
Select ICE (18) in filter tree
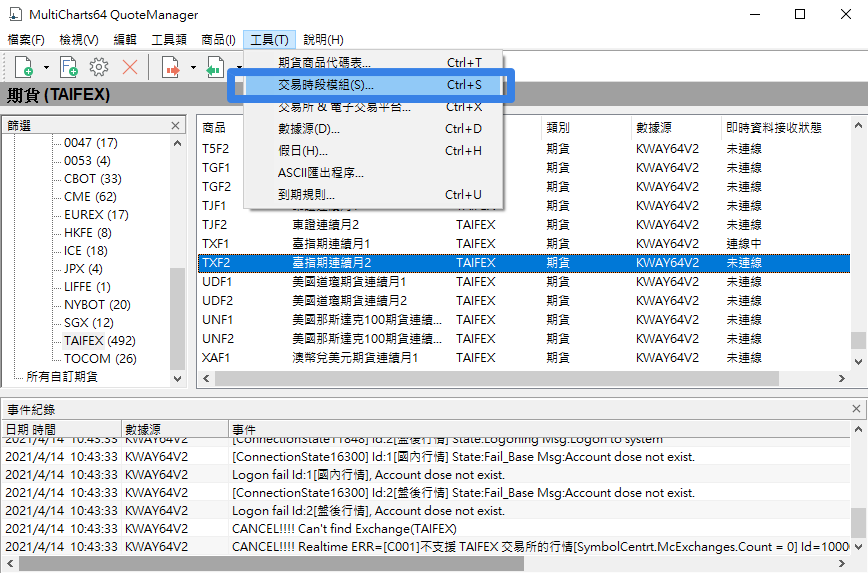coord(86,251)
